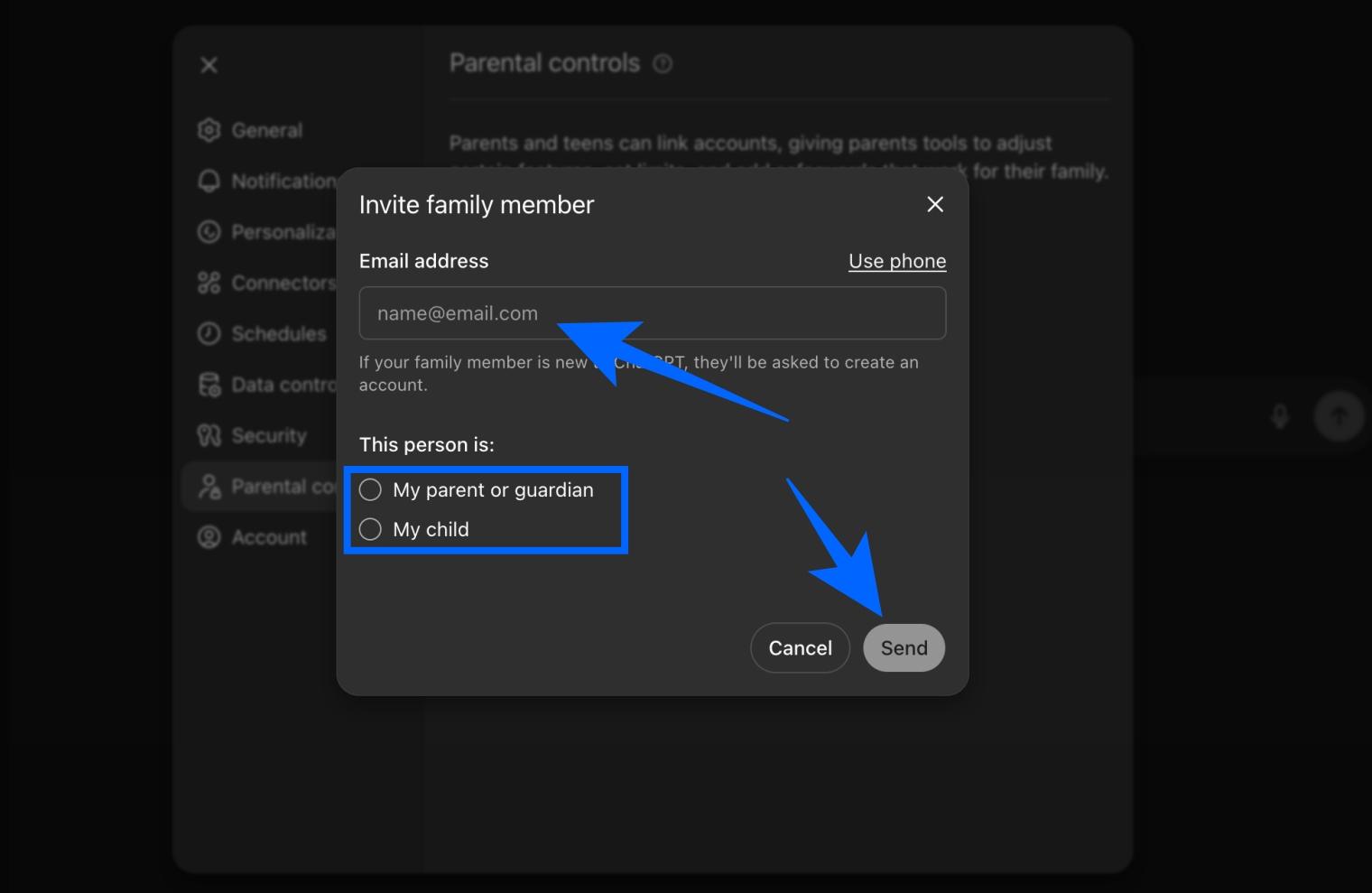Click the General settings gear icon
The height and width of the screenshot is (893, 1372).
[209, 130]
